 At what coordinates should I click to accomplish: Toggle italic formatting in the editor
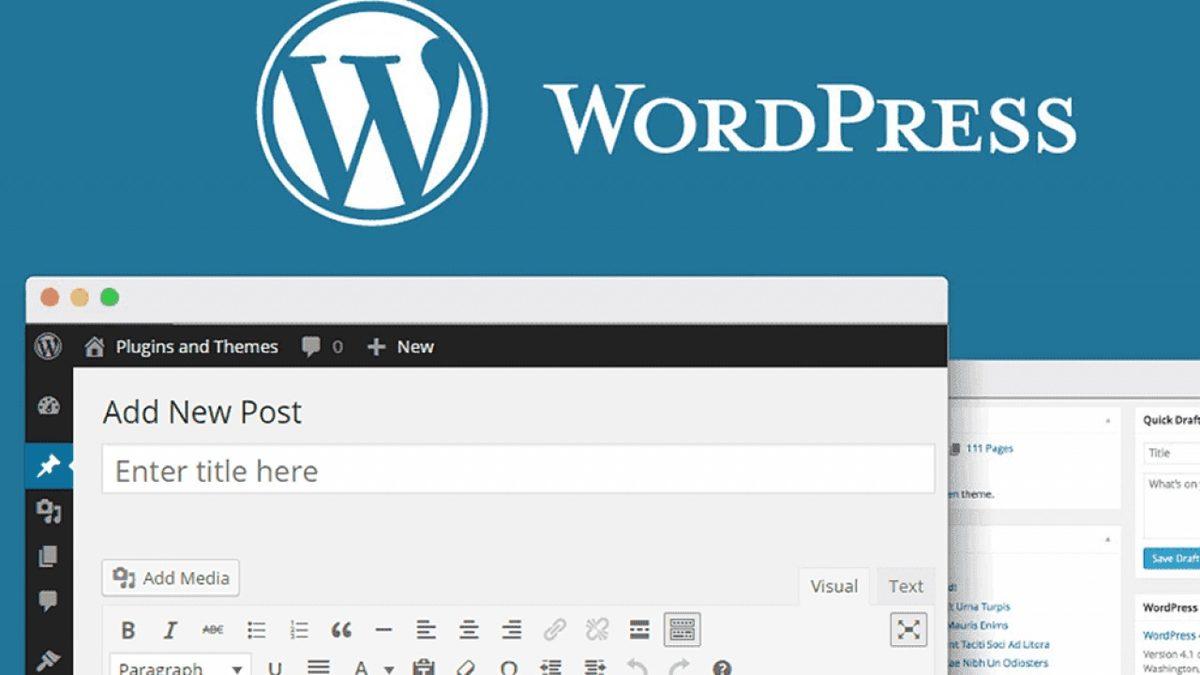(170, 630)
